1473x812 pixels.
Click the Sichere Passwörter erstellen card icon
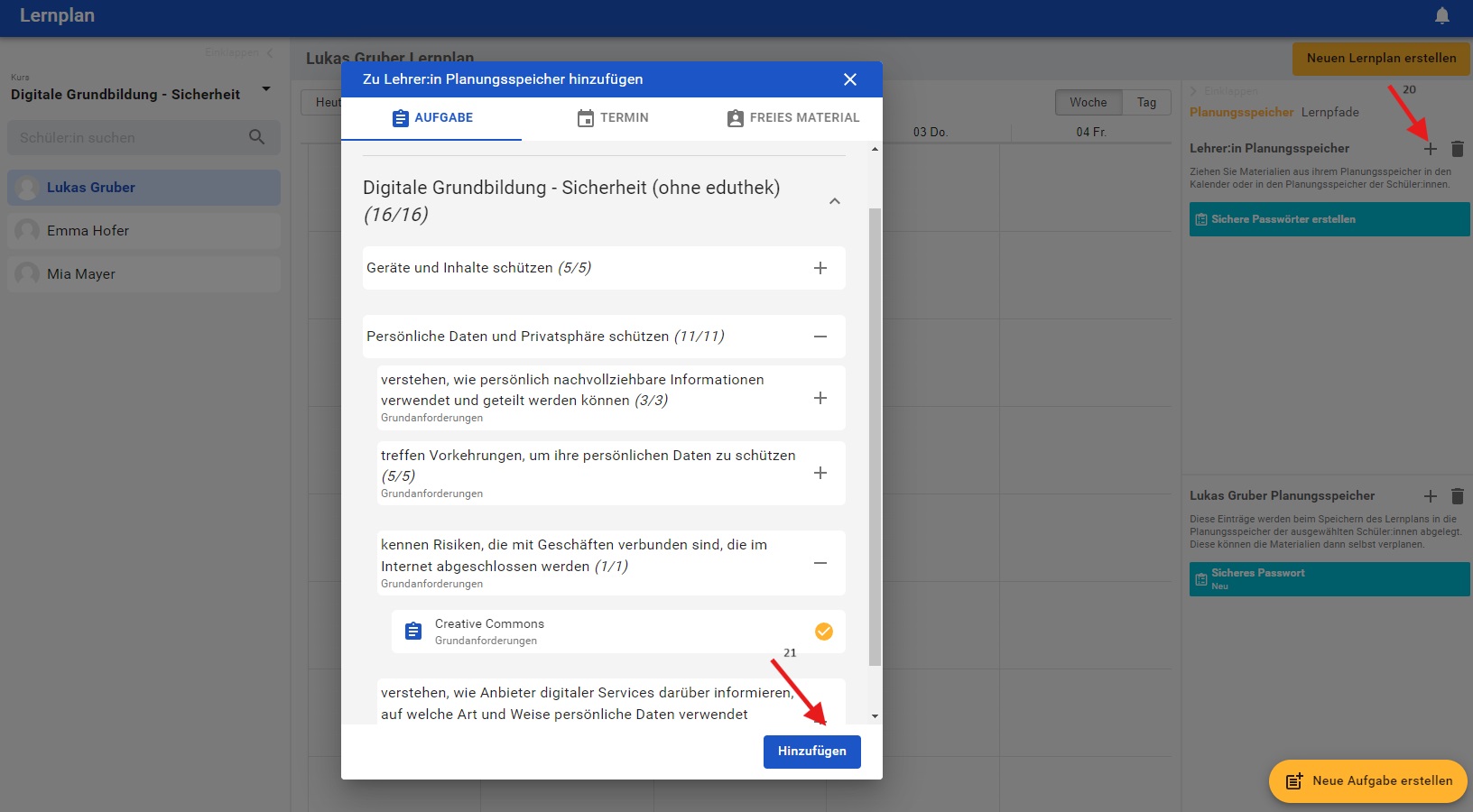click(1201, 219)
